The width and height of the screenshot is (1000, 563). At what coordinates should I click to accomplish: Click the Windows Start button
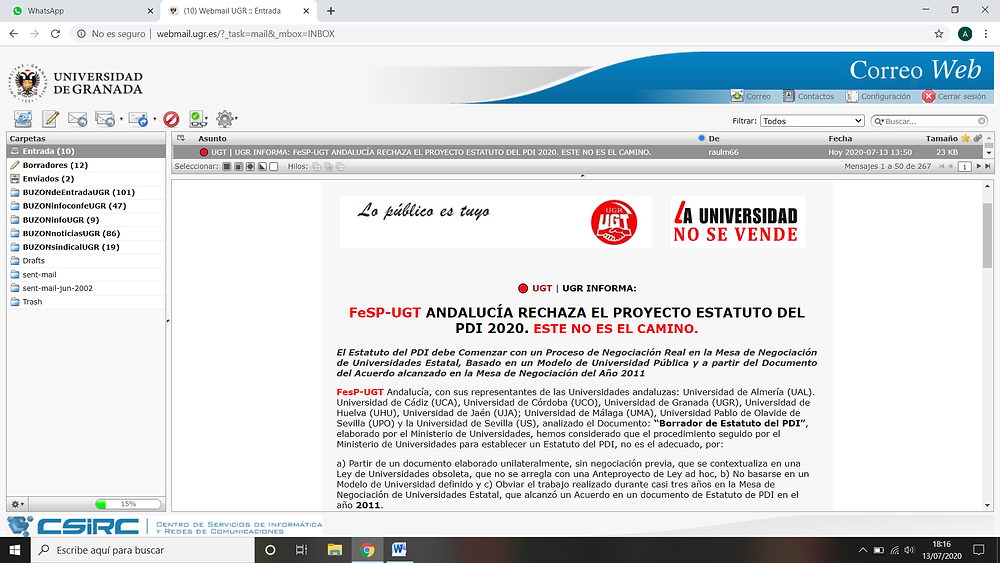15,550
